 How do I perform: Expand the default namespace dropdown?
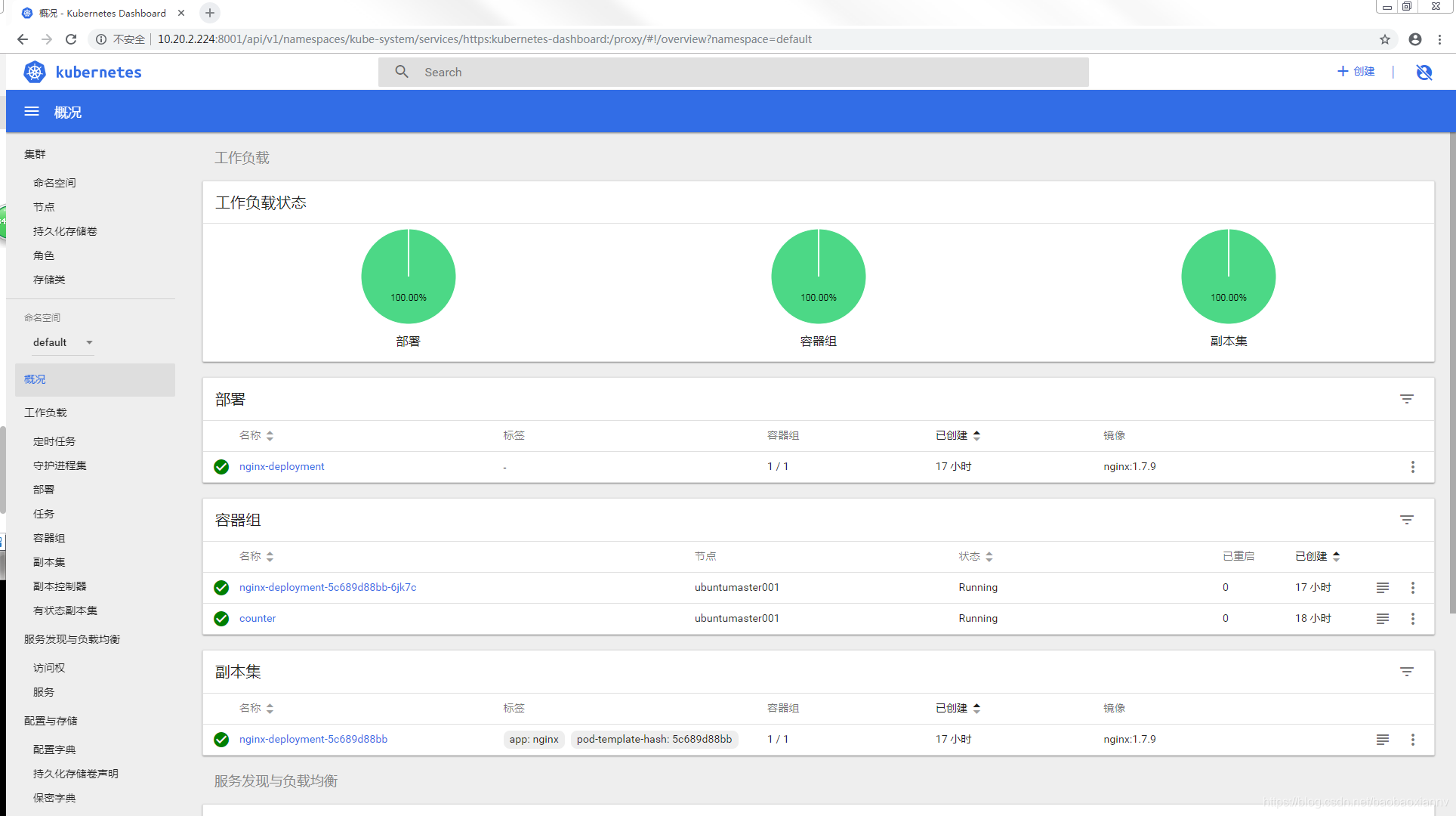coord(63,342)
